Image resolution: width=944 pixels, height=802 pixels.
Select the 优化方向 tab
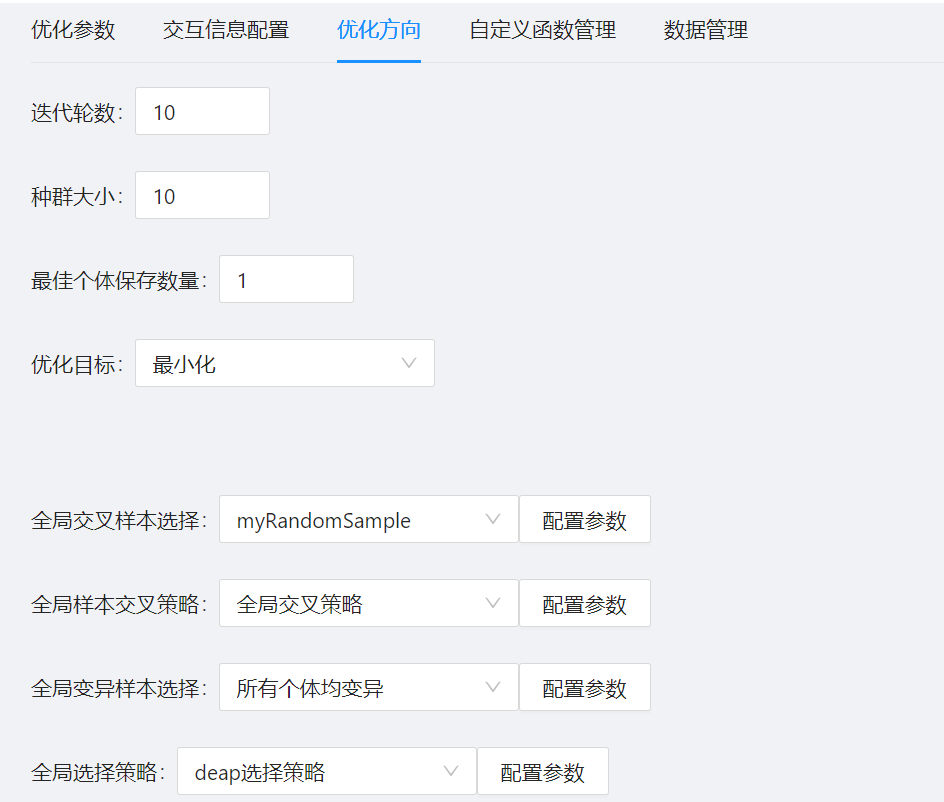(378, 30)
